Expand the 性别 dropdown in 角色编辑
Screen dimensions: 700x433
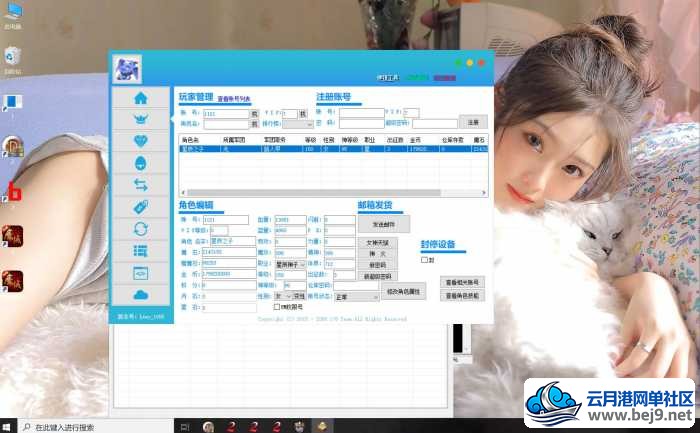click(x=283, y=296)
